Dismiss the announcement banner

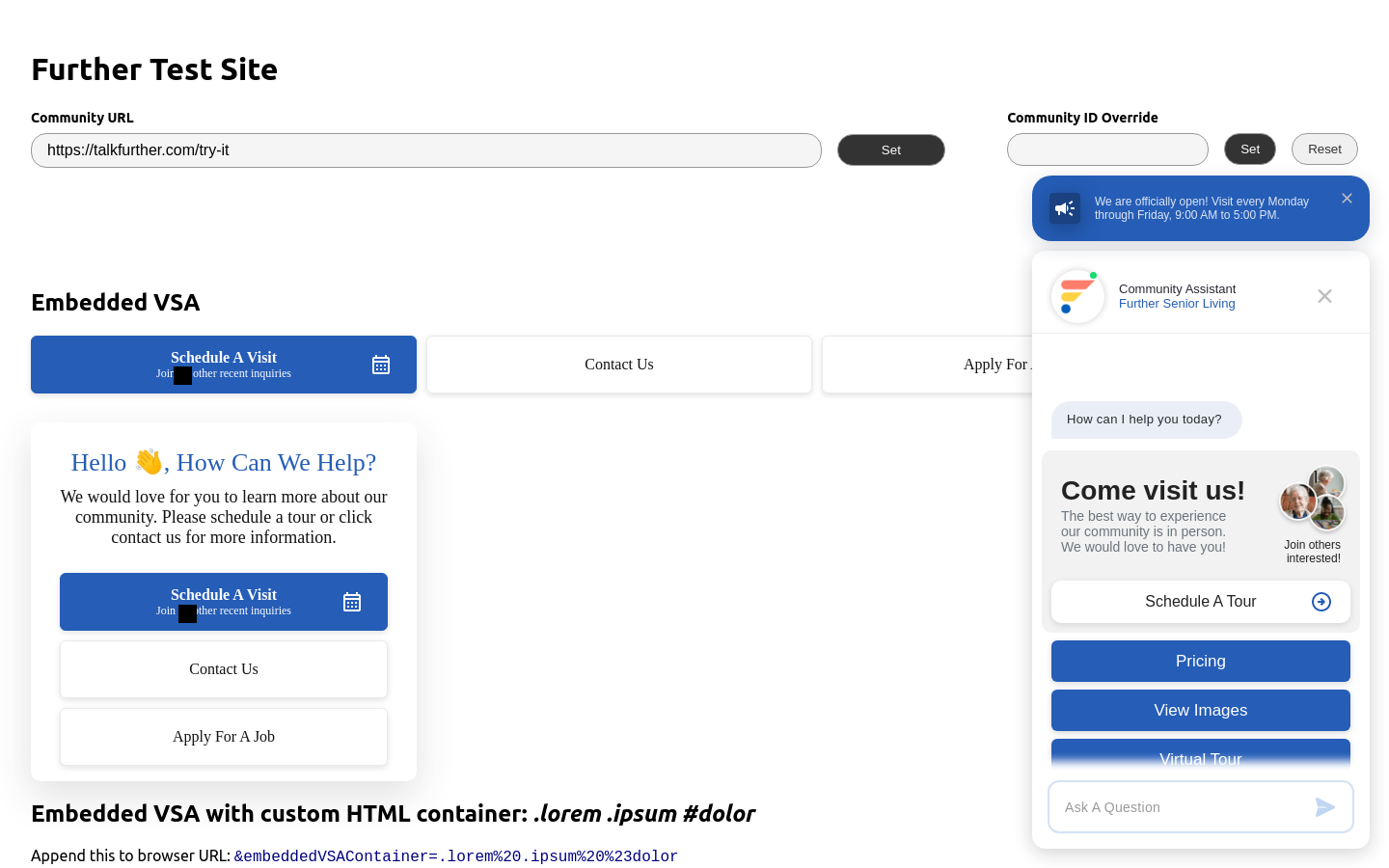[1347, 199]
